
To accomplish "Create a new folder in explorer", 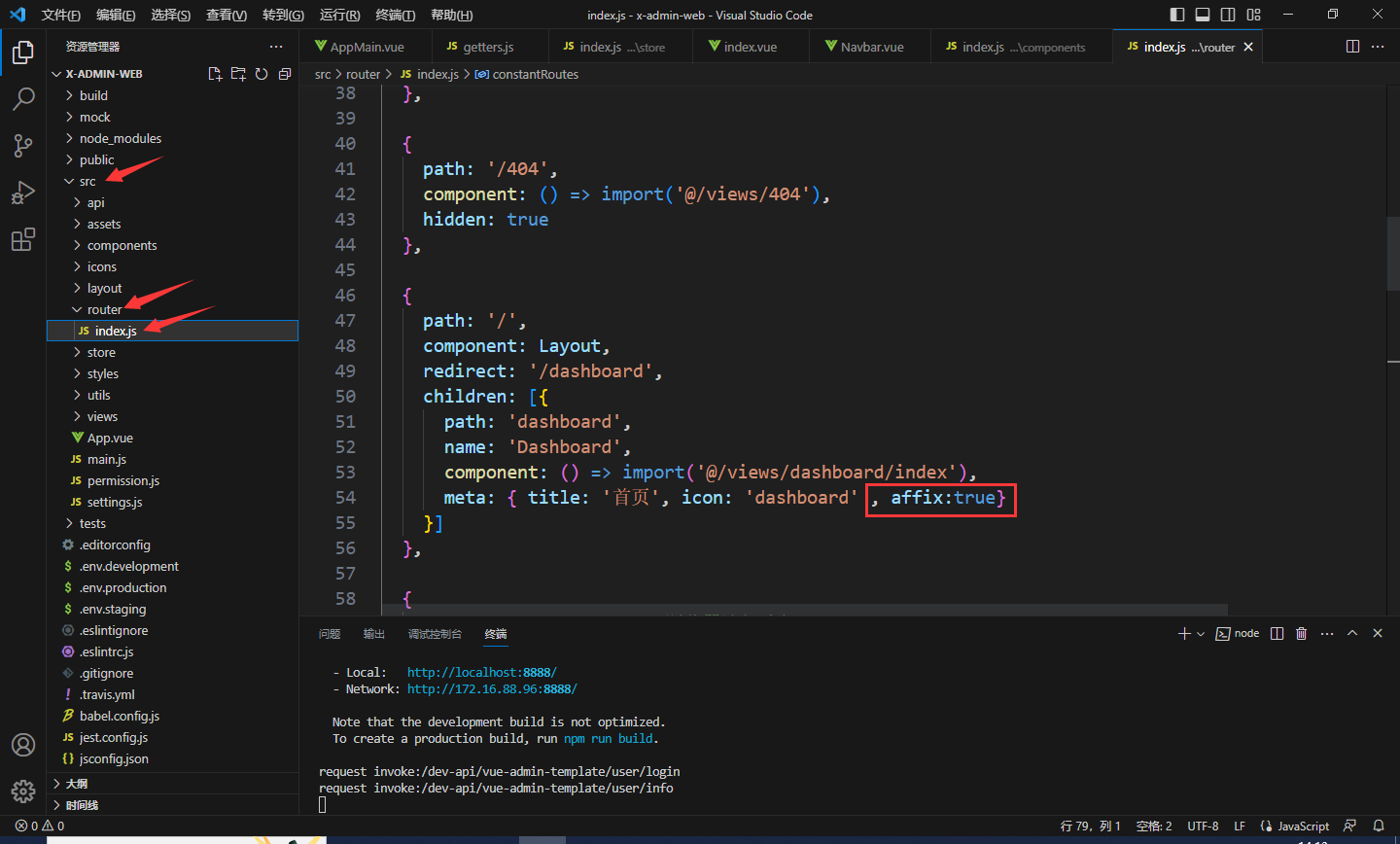I will (238, 74).
